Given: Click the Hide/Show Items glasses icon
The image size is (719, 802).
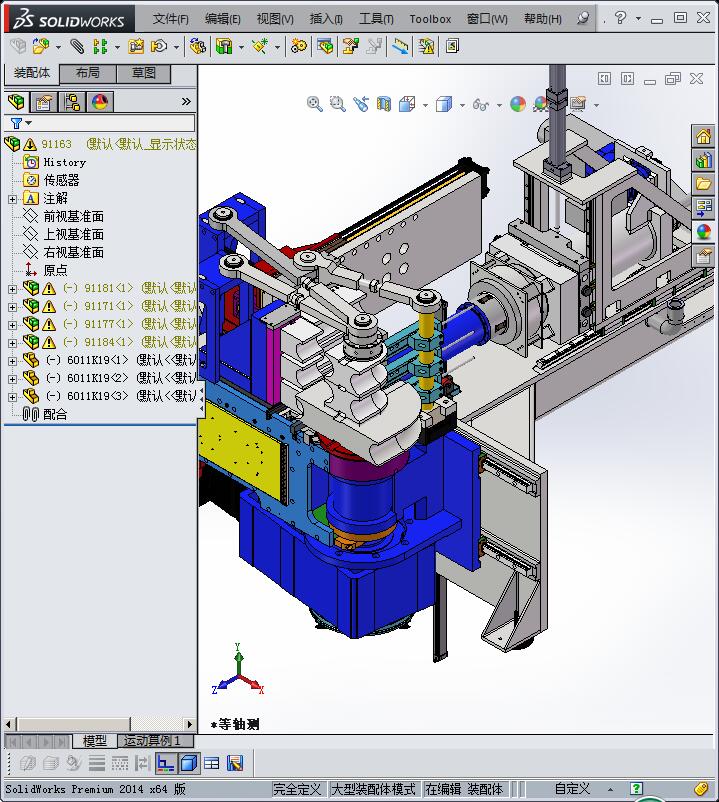Looking at the screenshot, I should (x=481, y=104).
